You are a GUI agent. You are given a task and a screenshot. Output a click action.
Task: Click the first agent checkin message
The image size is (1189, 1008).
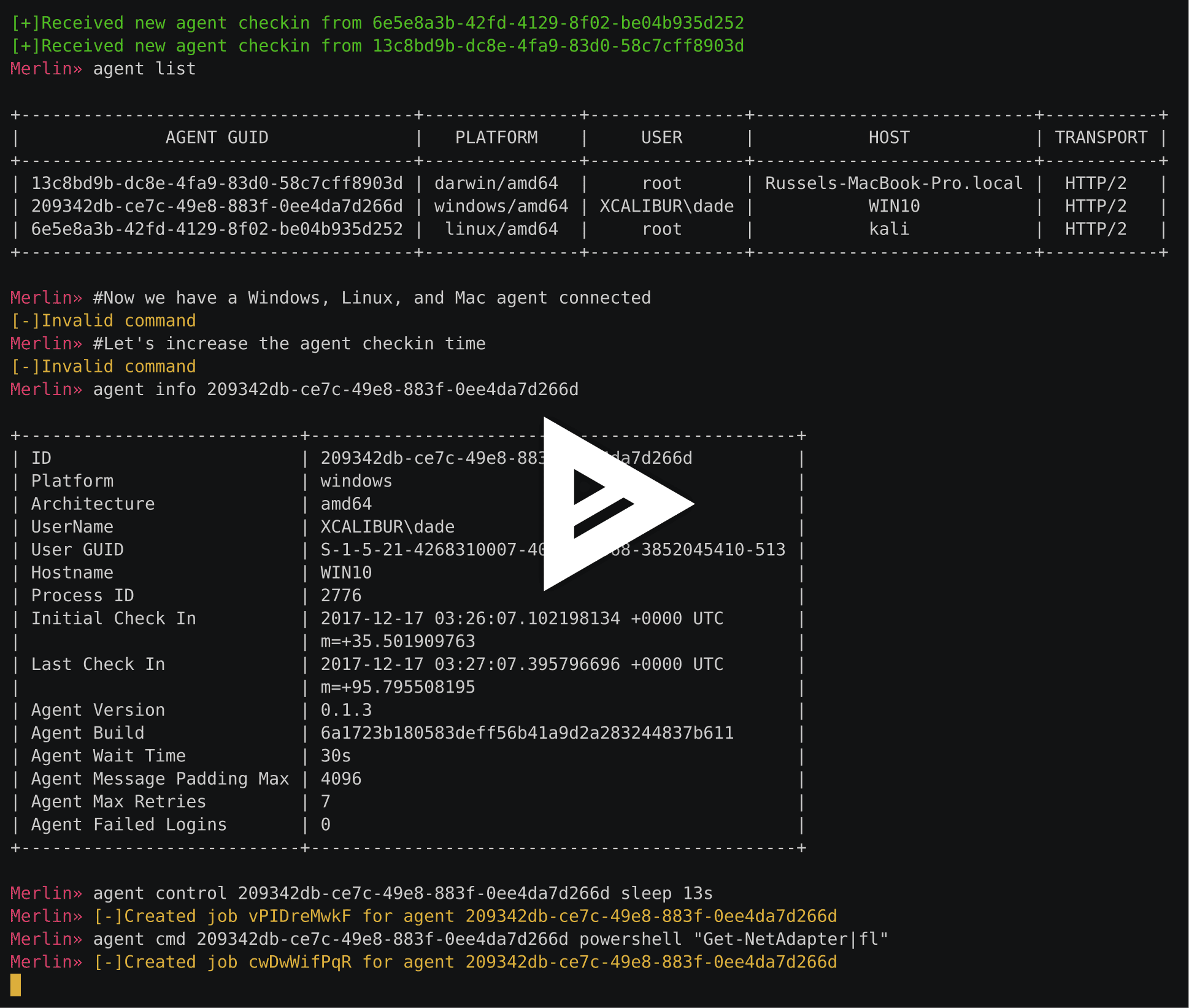tap(377, 23)
